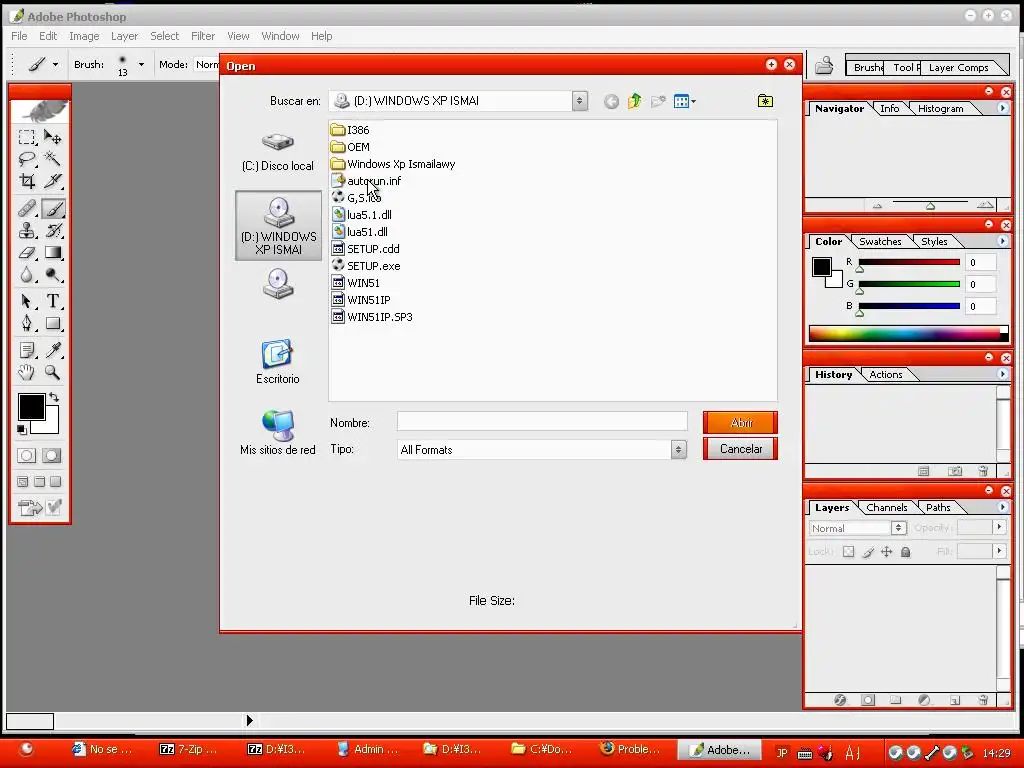Select the Blur tool
Screen dimensions: 1024x768
pyautogui.click(x=27, y=275)
